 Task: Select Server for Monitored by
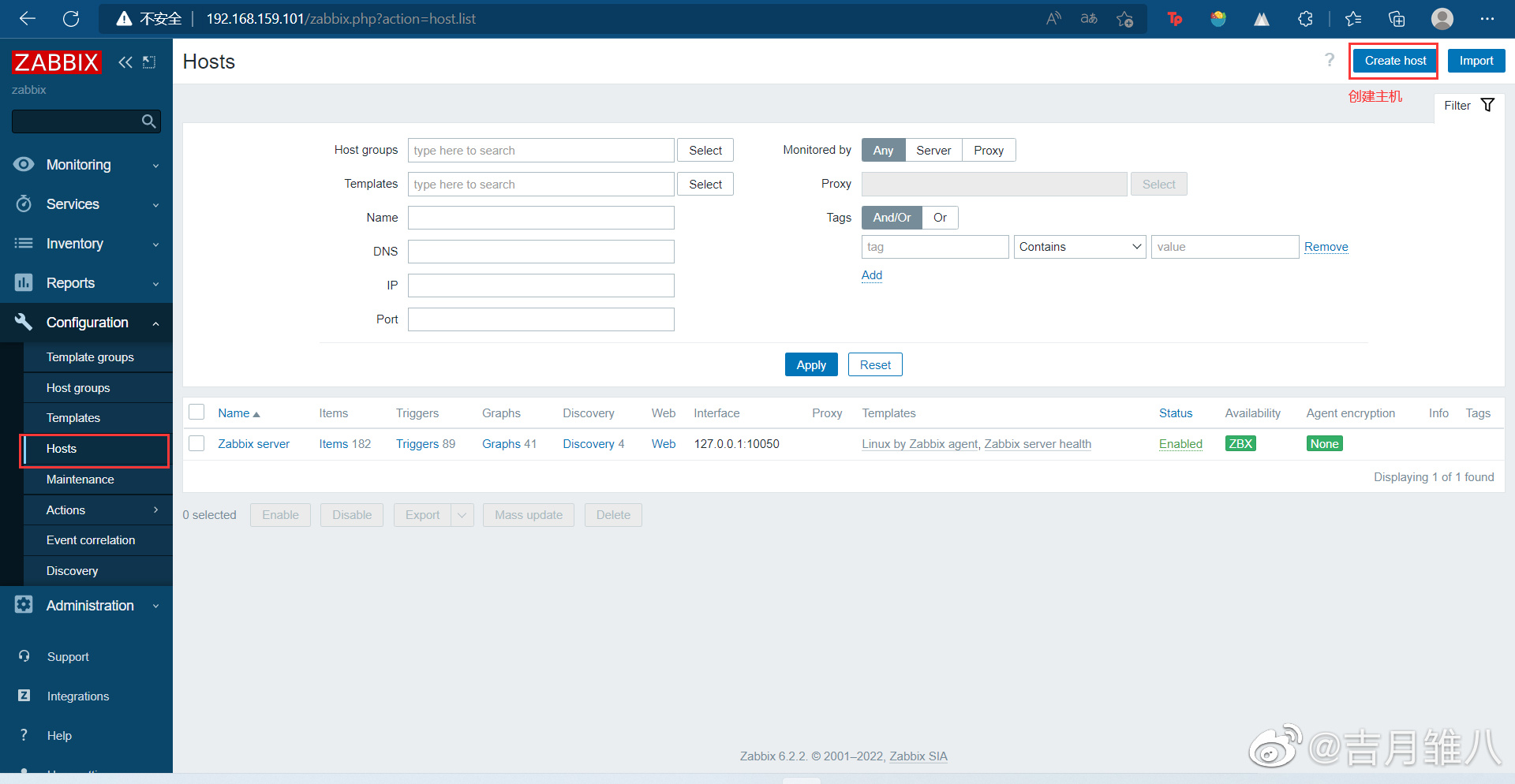click(933, 150)
